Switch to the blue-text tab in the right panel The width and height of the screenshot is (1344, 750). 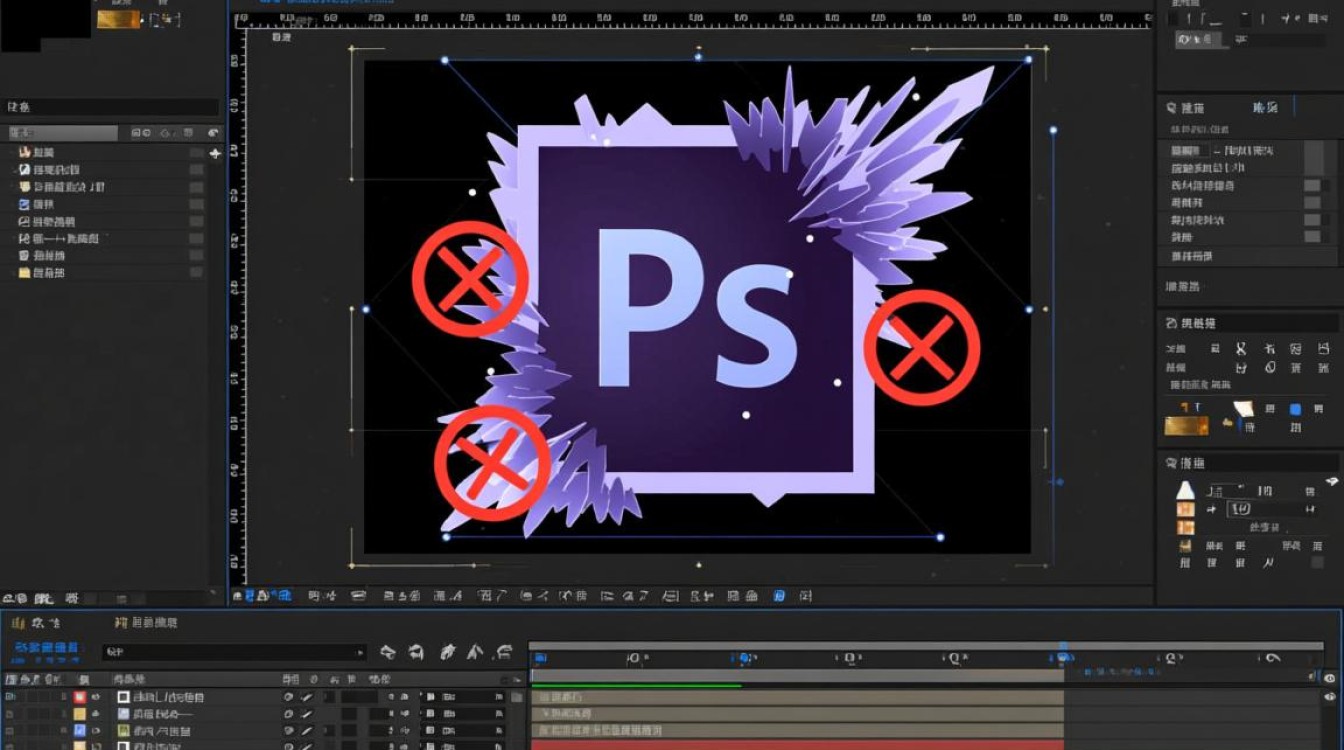click(x=1265, y=108)
